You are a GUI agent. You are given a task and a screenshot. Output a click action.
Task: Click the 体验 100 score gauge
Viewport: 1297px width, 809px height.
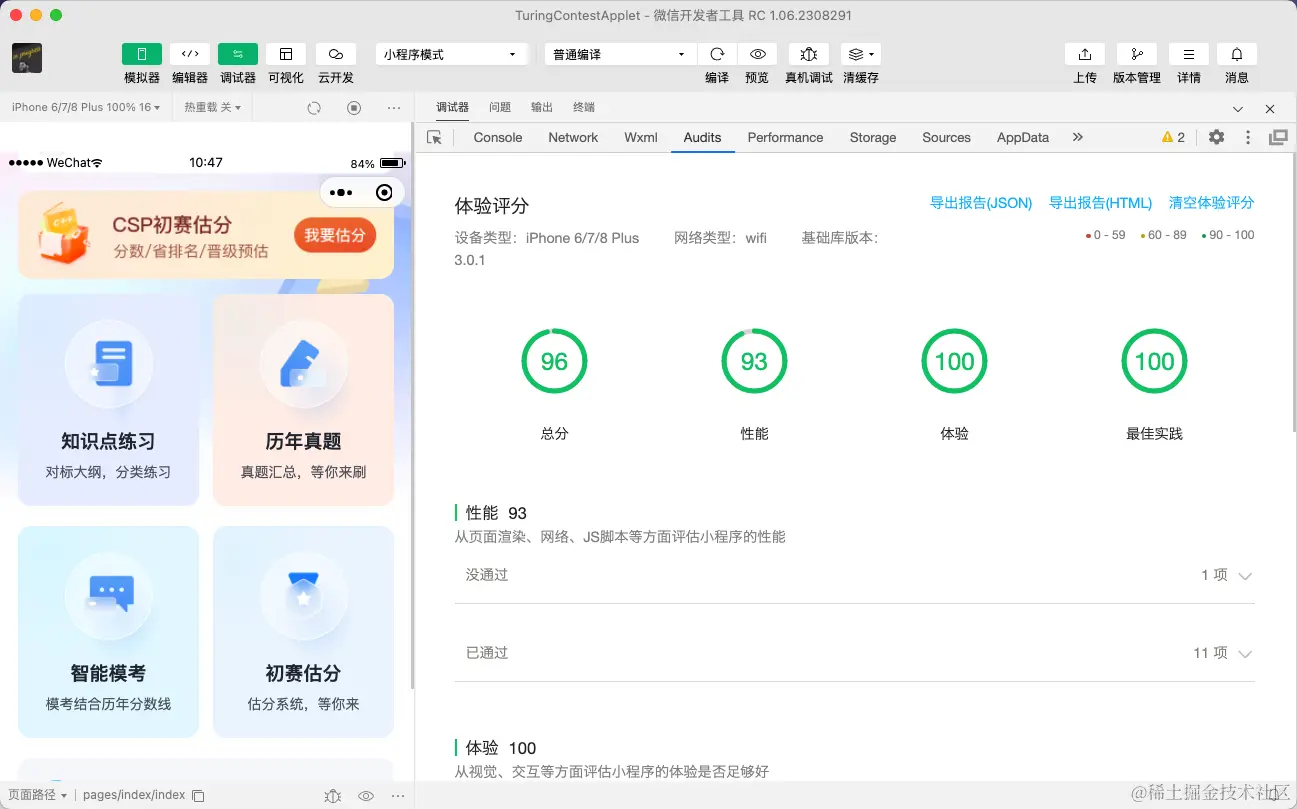[x=954, y=361]
